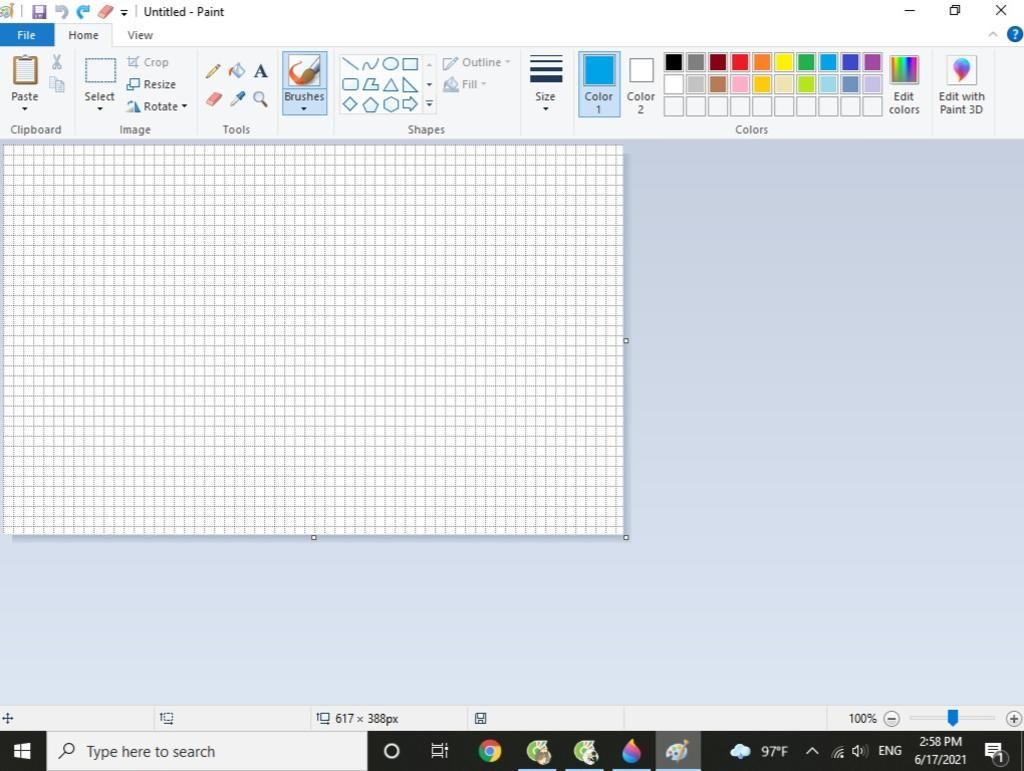1024x771 pixels.
Task: Select the Color picker eyedropper tool
Action: click(237, 99)
